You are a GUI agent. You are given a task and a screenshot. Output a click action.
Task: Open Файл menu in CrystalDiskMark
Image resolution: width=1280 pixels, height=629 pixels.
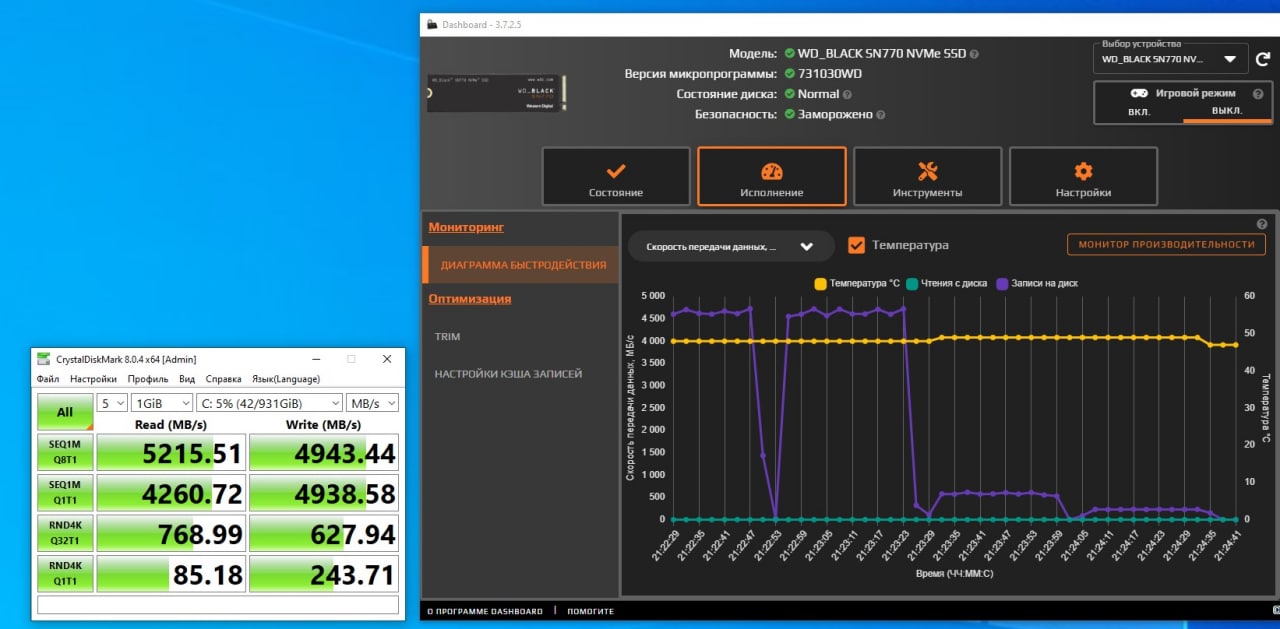pos(48,379)
